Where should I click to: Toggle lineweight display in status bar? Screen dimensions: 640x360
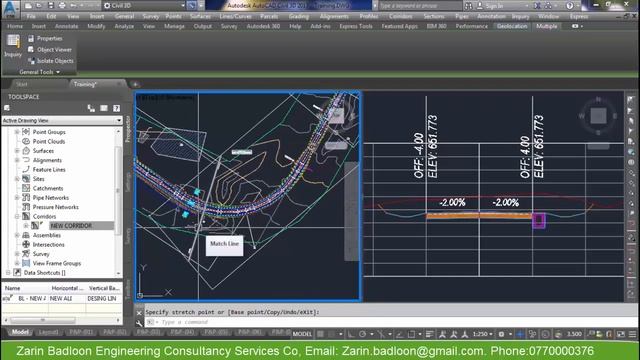pyautogui.click(x=429, y=334)
